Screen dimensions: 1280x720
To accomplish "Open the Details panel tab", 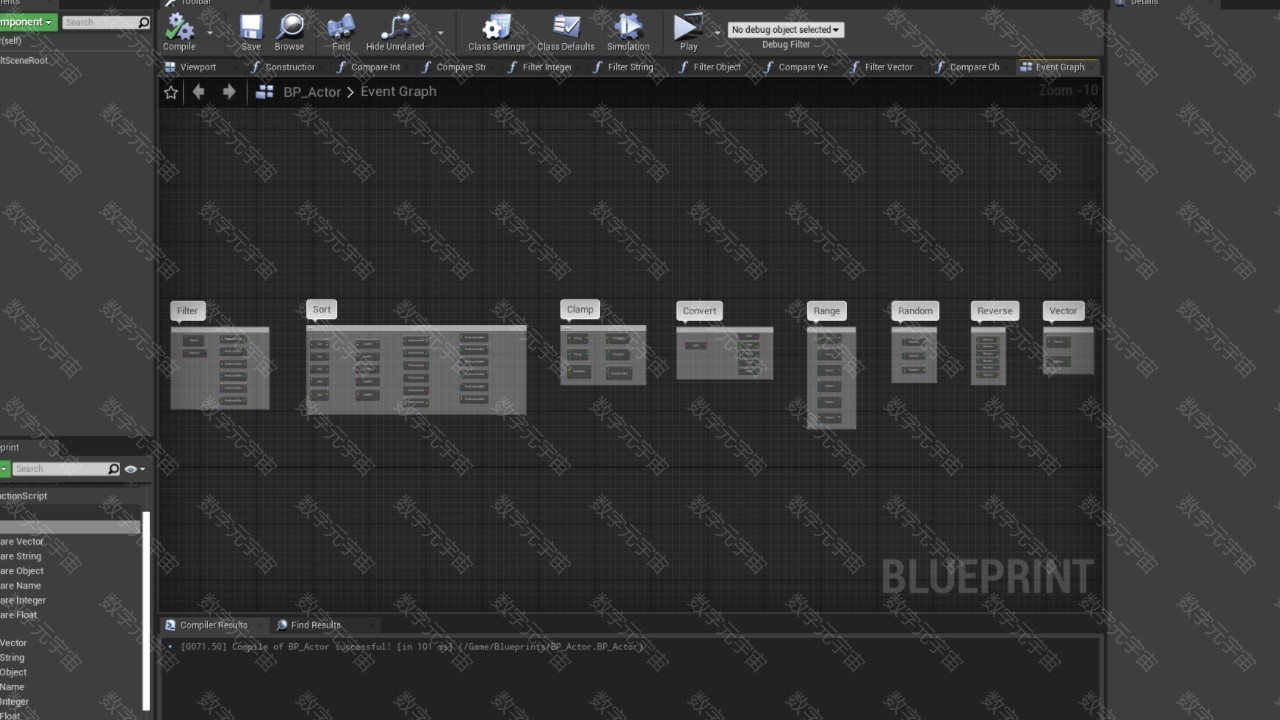I will point(1144,3).
